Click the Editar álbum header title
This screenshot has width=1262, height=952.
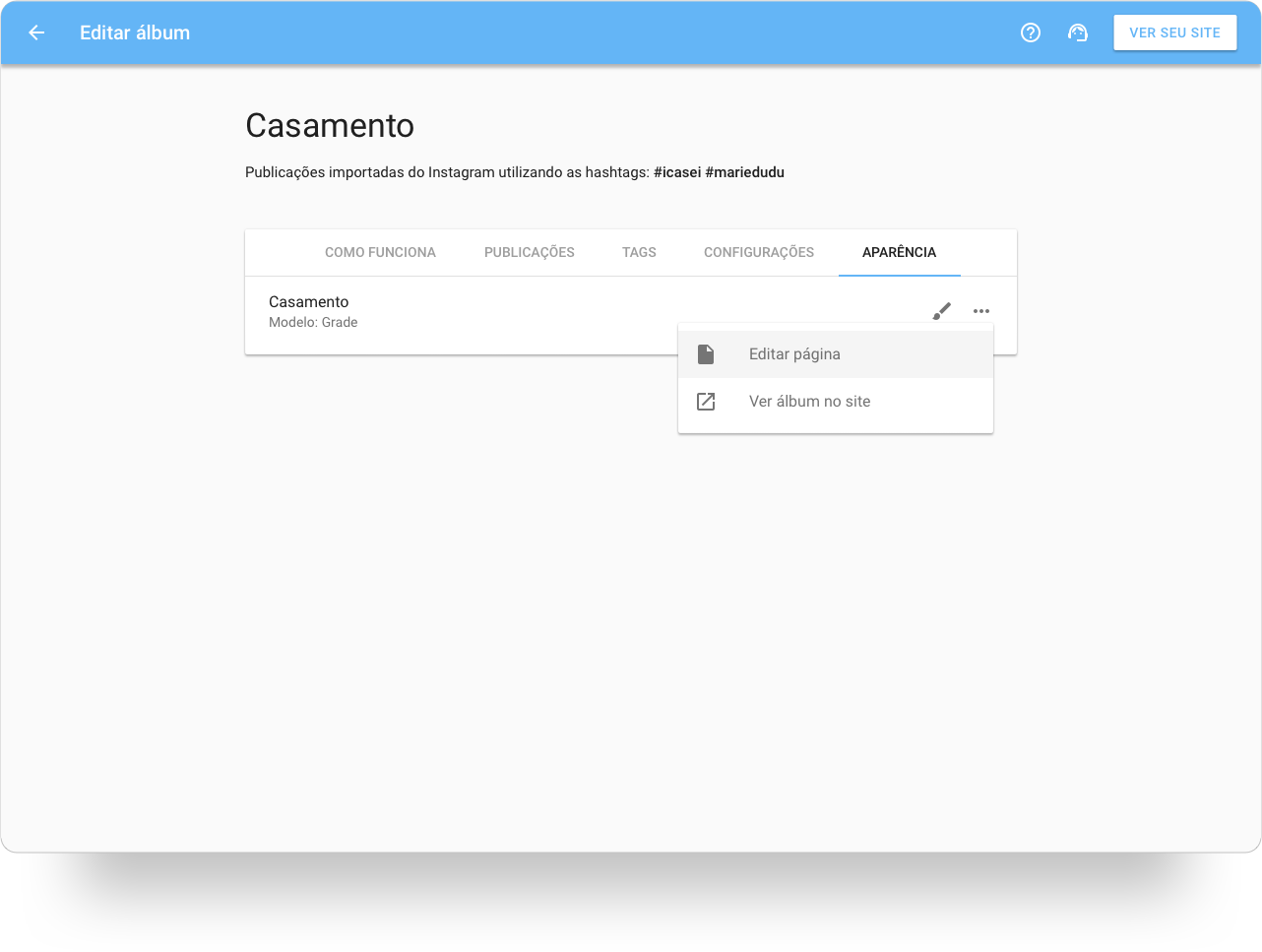coord(135,32)
